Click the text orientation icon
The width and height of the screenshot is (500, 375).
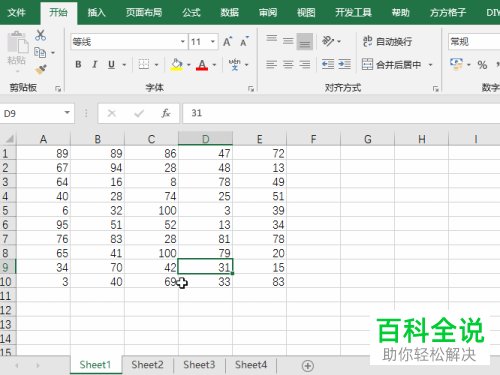(x=328, y=41)
